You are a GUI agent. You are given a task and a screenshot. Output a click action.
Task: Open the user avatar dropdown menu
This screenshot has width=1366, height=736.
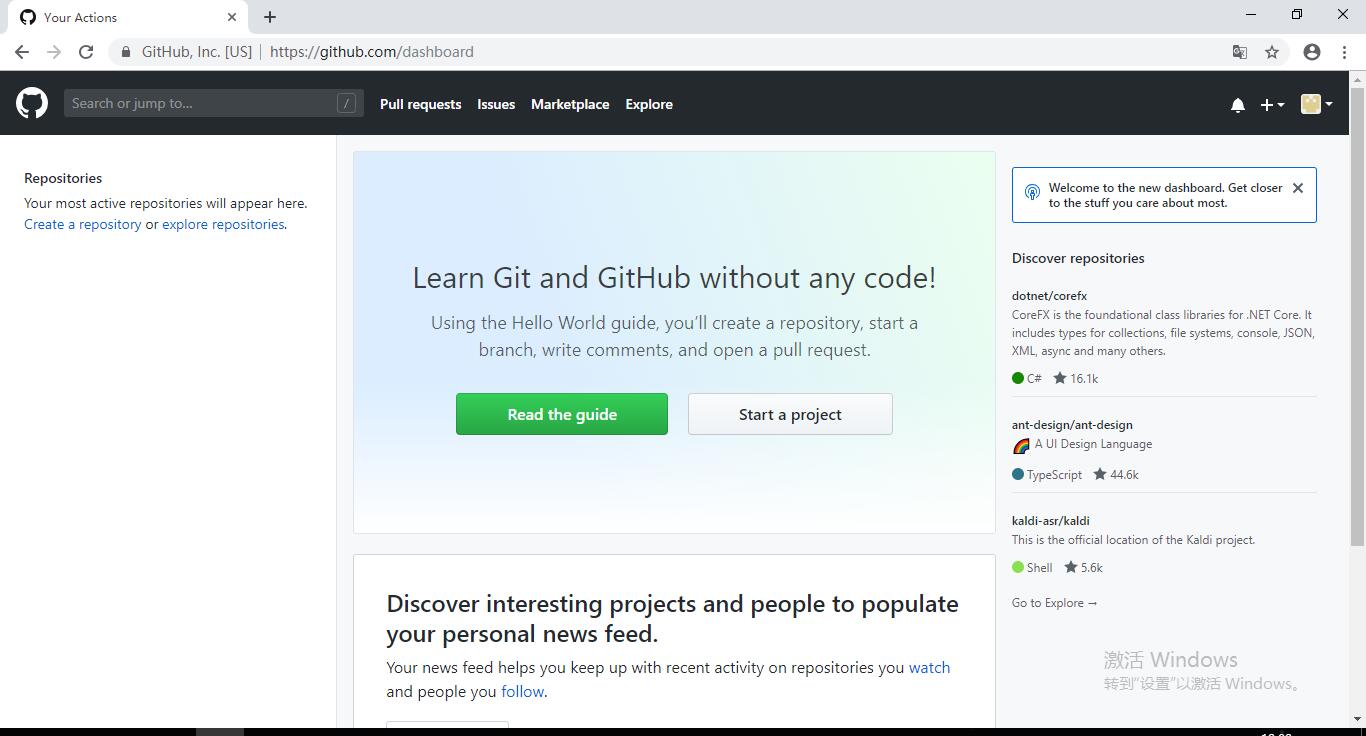[x=1315, y=104]
